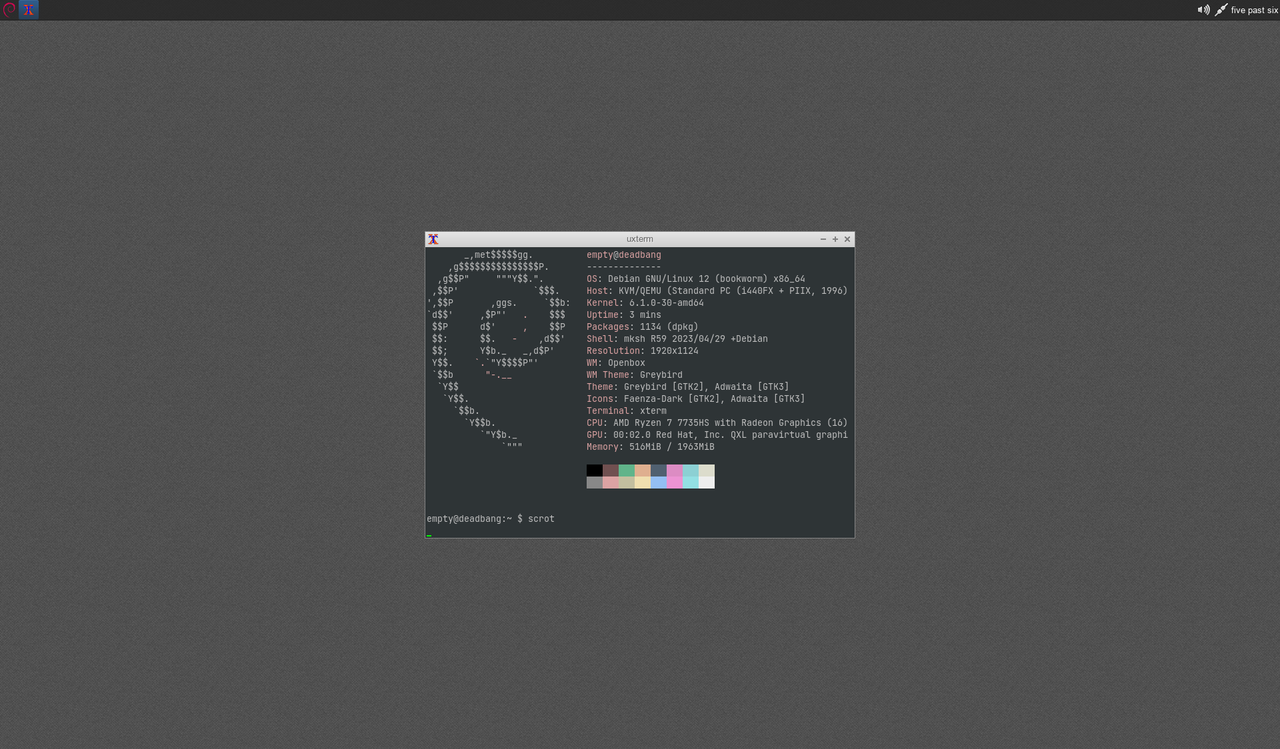Click the 'Shell: mksh R59' line

[677, 339]
